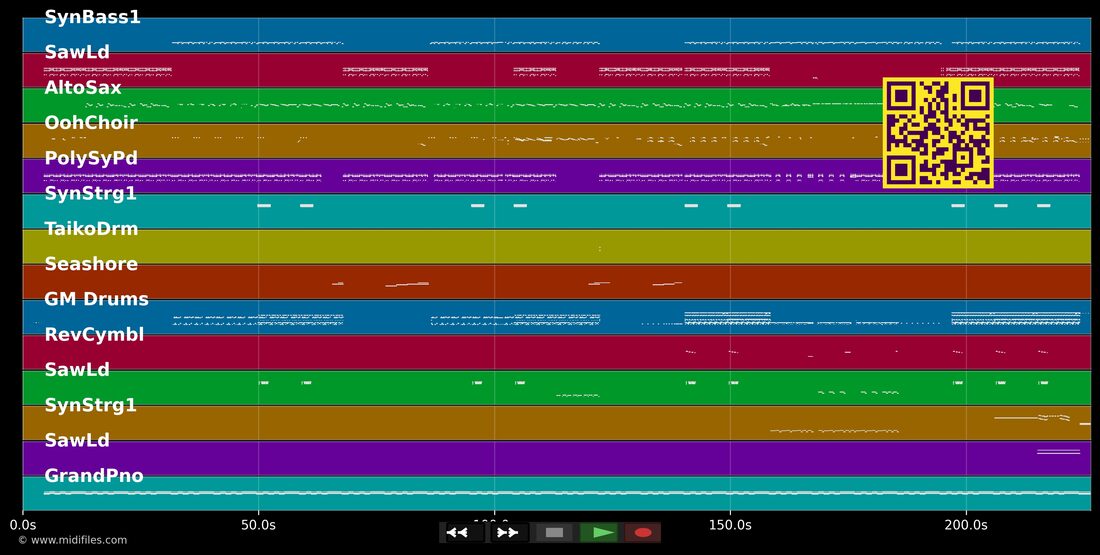The height and width of the screenshot is (555, 1100).
Task: Select the SynBass1 track label
Action: (x=93, y=17)
